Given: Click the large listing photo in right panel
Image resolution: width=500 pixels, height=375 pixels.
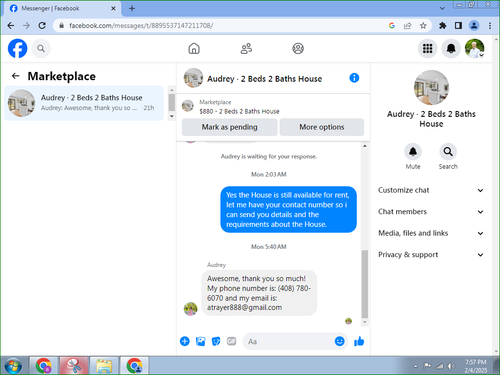Looking at the screenshot, I should pos(431,87).
